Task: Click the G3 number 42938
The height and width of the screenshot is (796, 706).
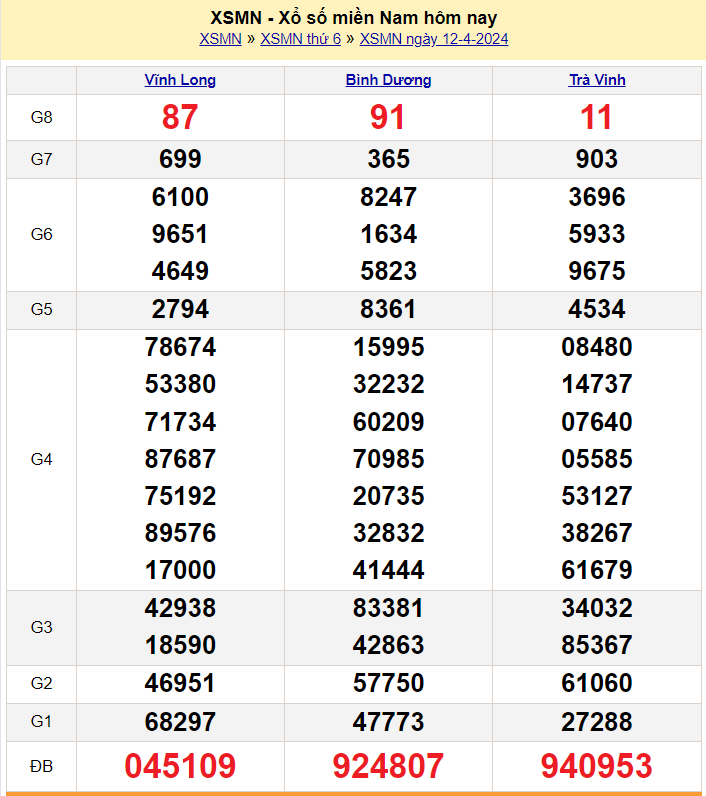Action: click(180, 608)
